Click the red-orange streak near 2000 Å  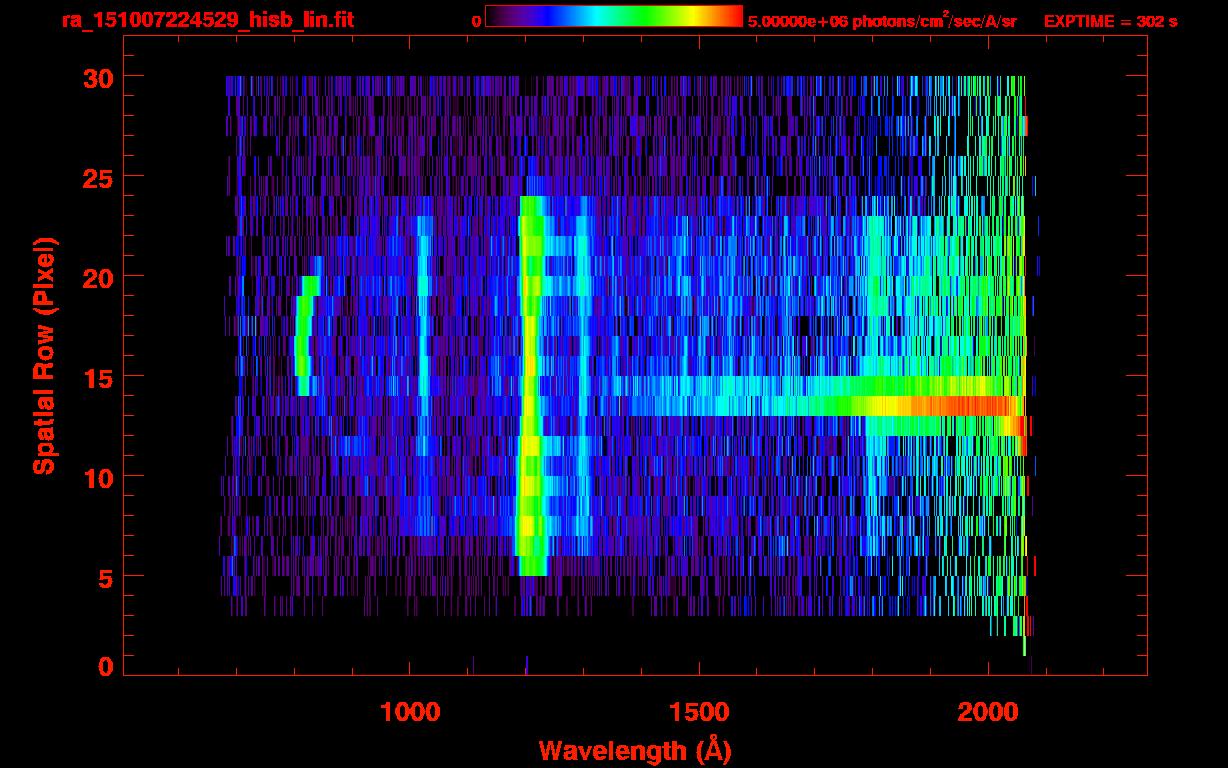pyautogui.click(x=960, y=406)
